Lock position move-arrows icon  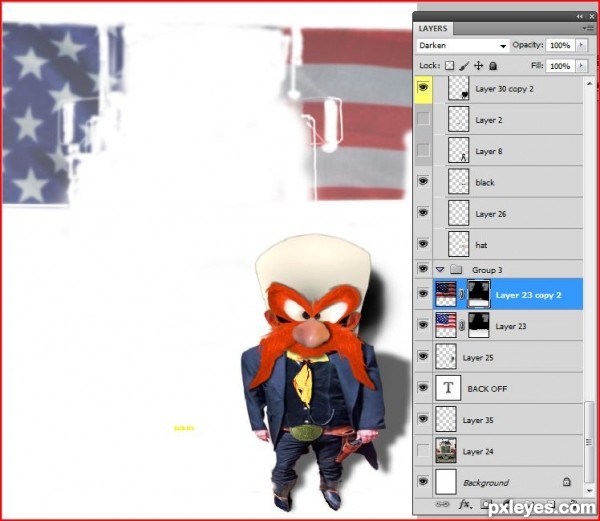(478, 66)
